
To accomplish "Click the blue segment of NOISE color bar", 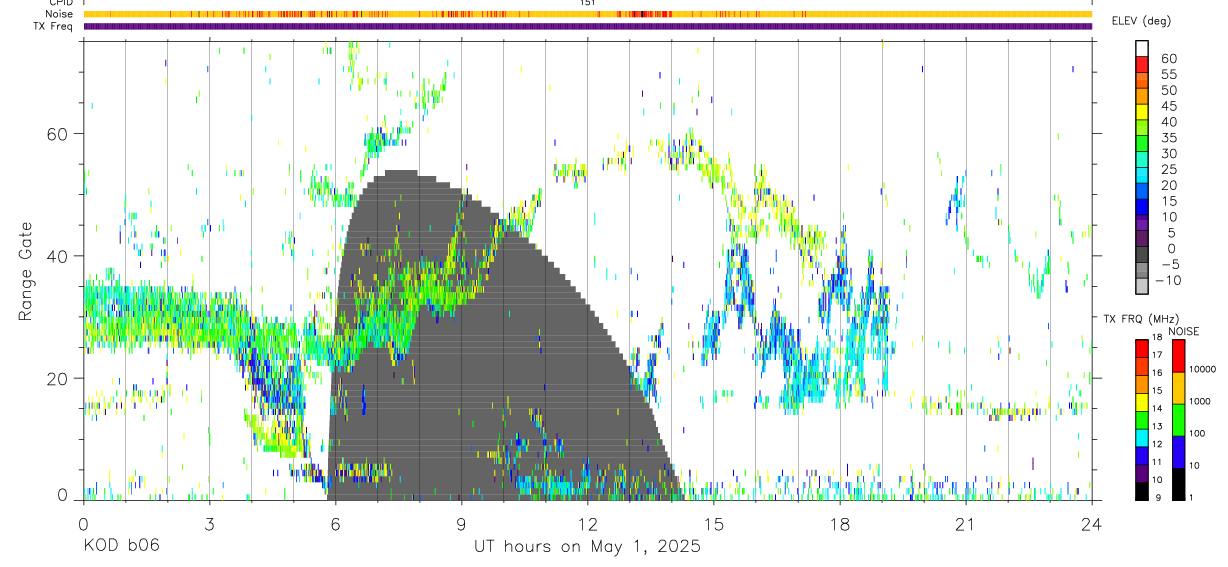I will coord(1178,451).
